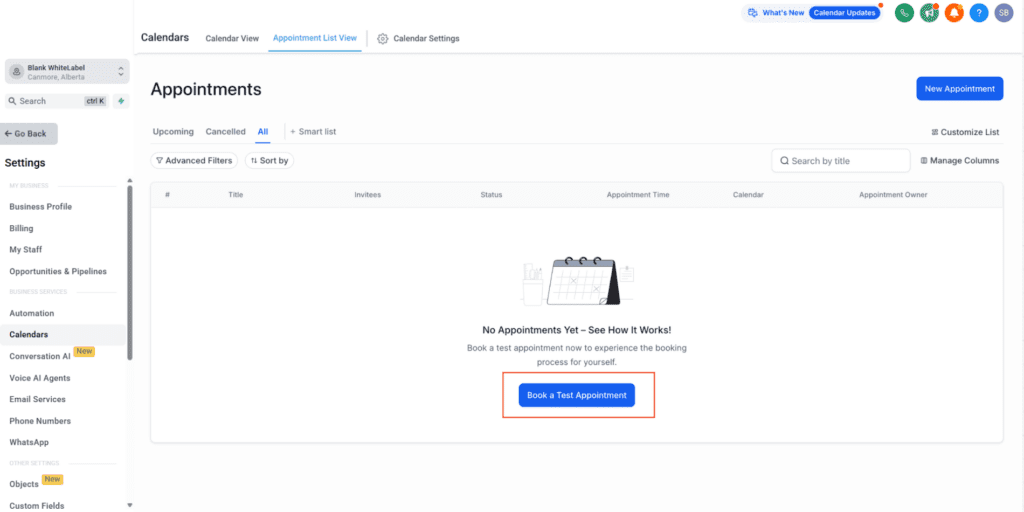Click Book a Test Appointment button
Viewport: 1024px width, 512px height.
tap(577, 395)
